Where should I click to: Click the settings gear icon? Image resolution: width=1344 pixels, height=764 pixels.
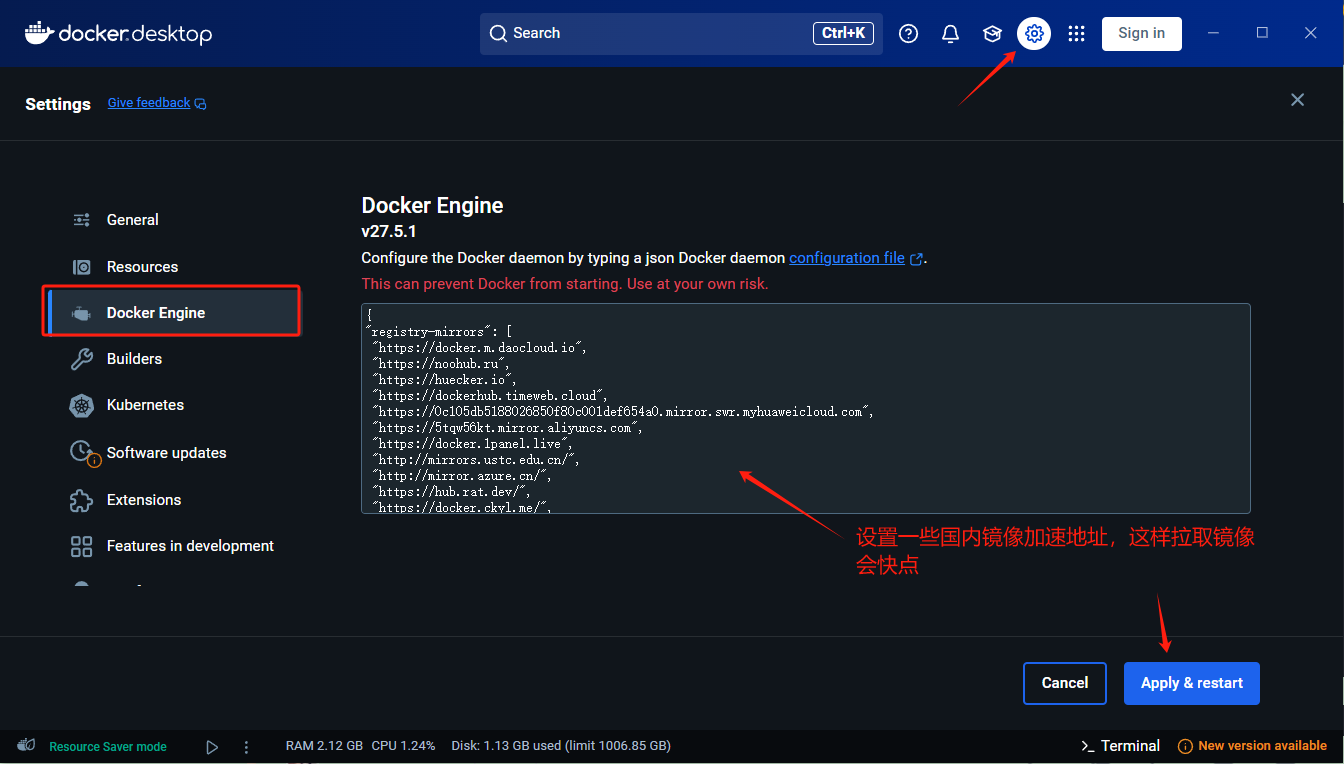pyautogui.click(x=1034, y=33)
